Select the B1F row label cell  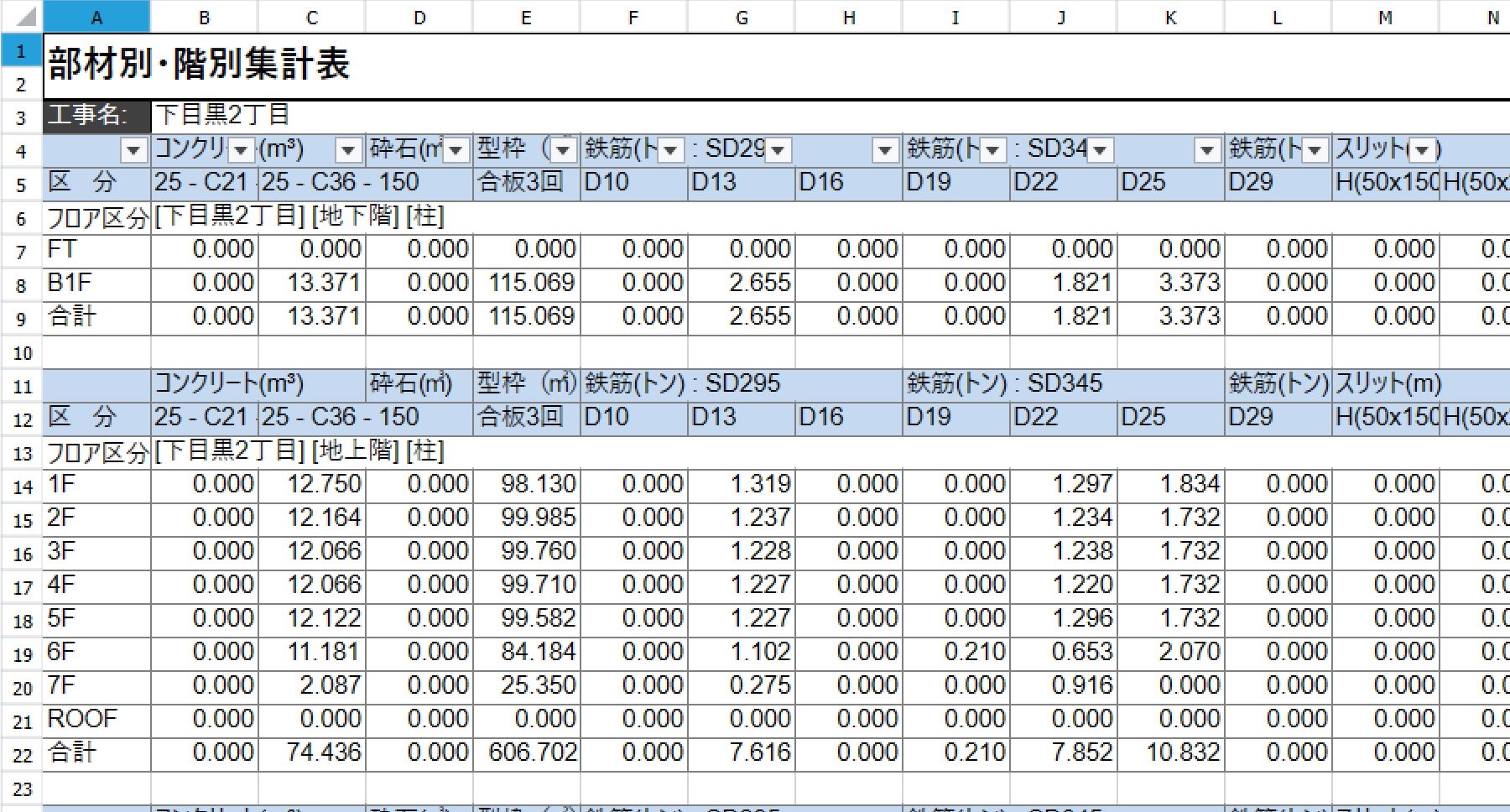(x=96, y=284)
